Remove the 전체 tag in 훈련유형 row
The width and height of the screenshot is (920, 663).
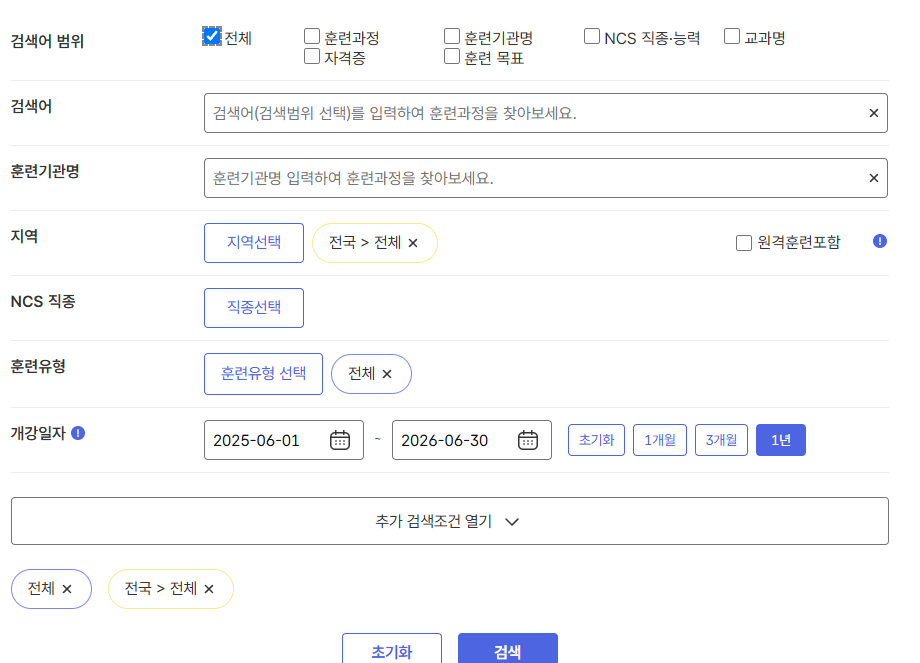pos(387,374)
